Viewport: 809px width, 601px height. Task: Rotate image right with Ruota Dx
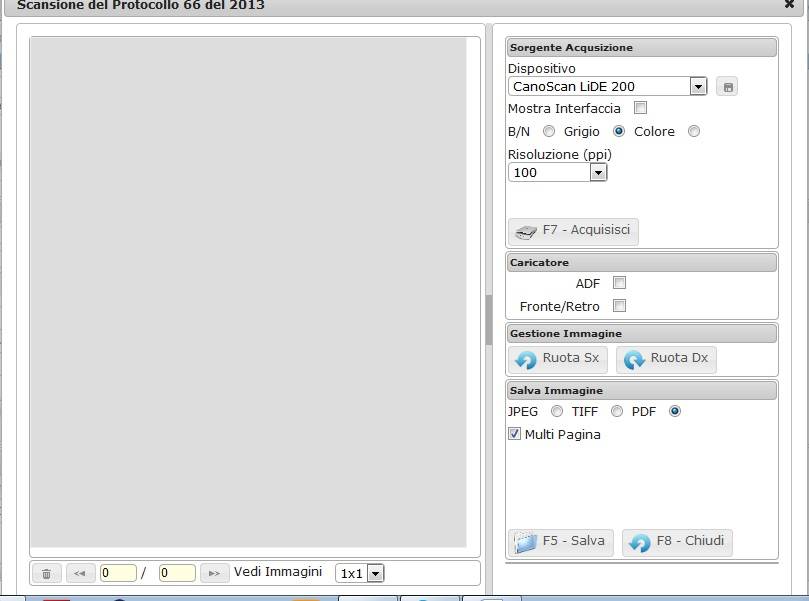666,359
